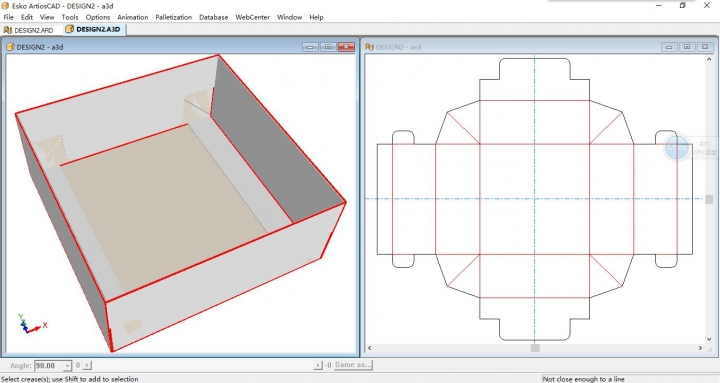Switch to the DESIGN2.ARD tab
This screenshot has height=383, width=720.
tap(28, 30)
